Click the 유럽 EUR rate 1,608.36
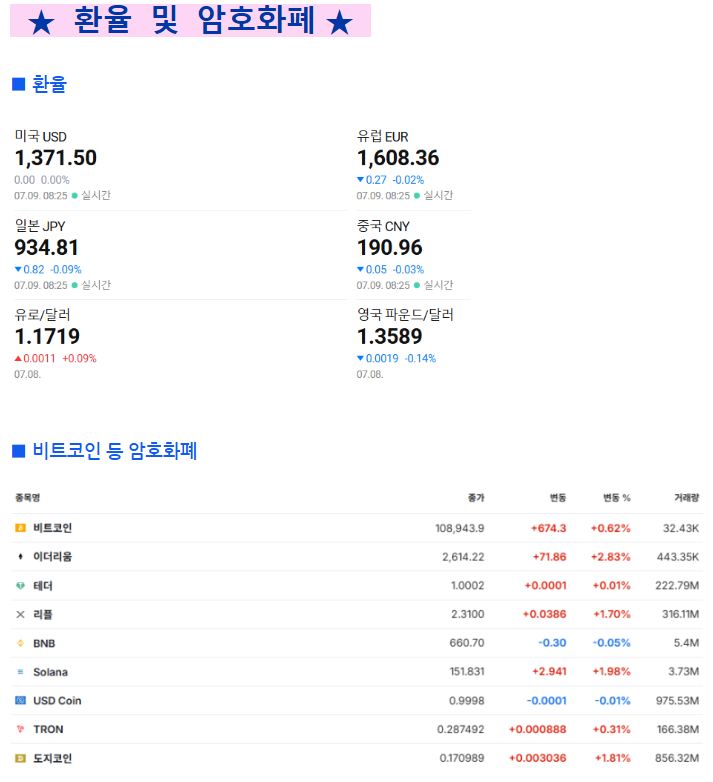 pos(398,158)
